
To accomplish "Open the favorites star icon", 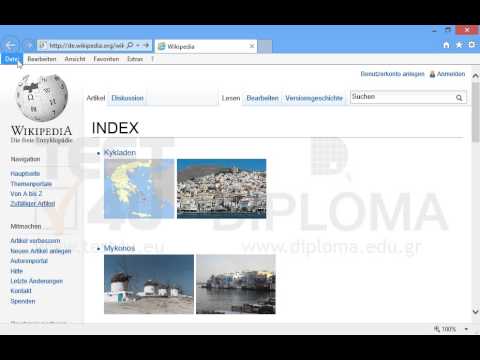I will click(x=459, y=45).
